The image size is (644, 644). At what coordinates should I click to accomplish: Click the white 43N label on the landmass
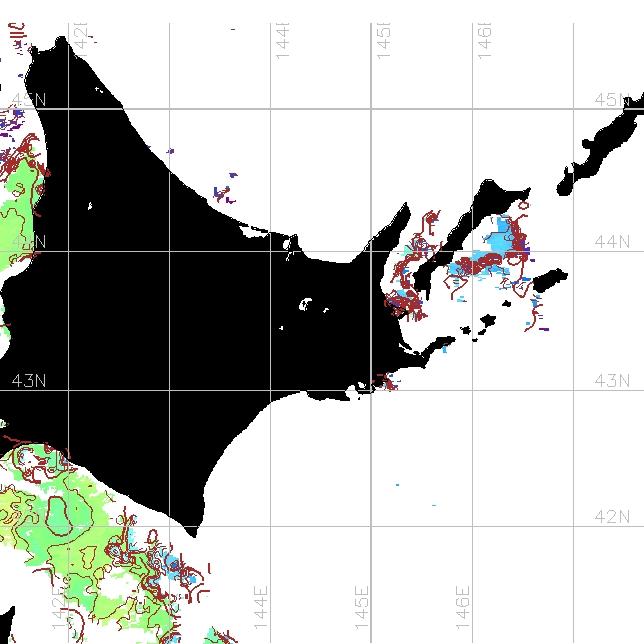click(x=29, y=381)
